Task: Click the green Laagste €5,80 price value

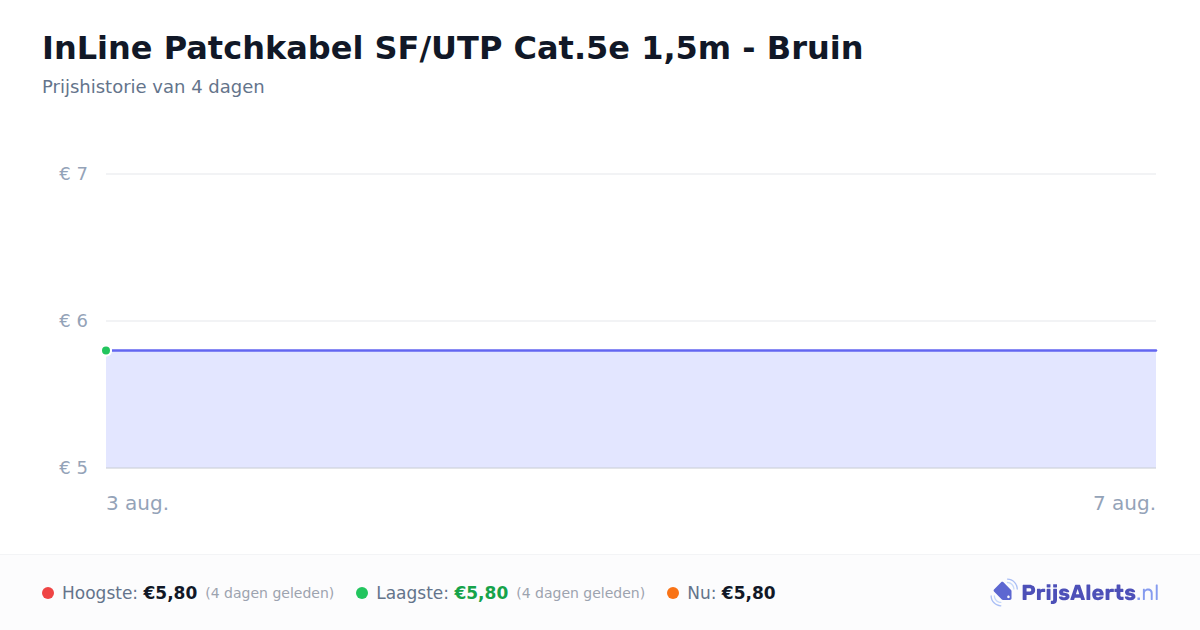Action: pyautogui.click(x=481, y=593)
